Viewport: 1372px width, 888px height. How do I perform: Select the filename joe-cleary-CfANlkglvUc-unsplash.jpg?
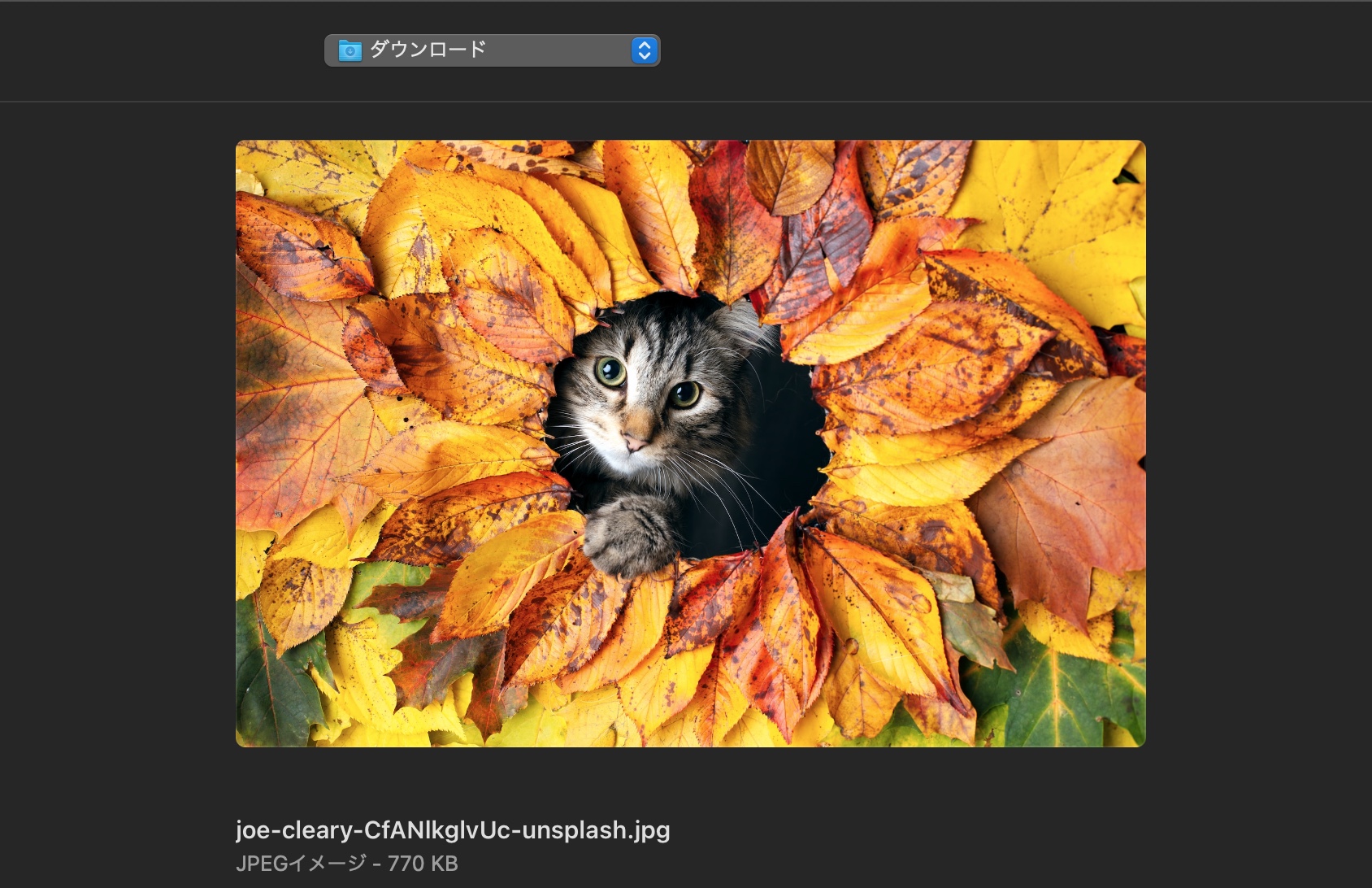(x=453, y=829)
